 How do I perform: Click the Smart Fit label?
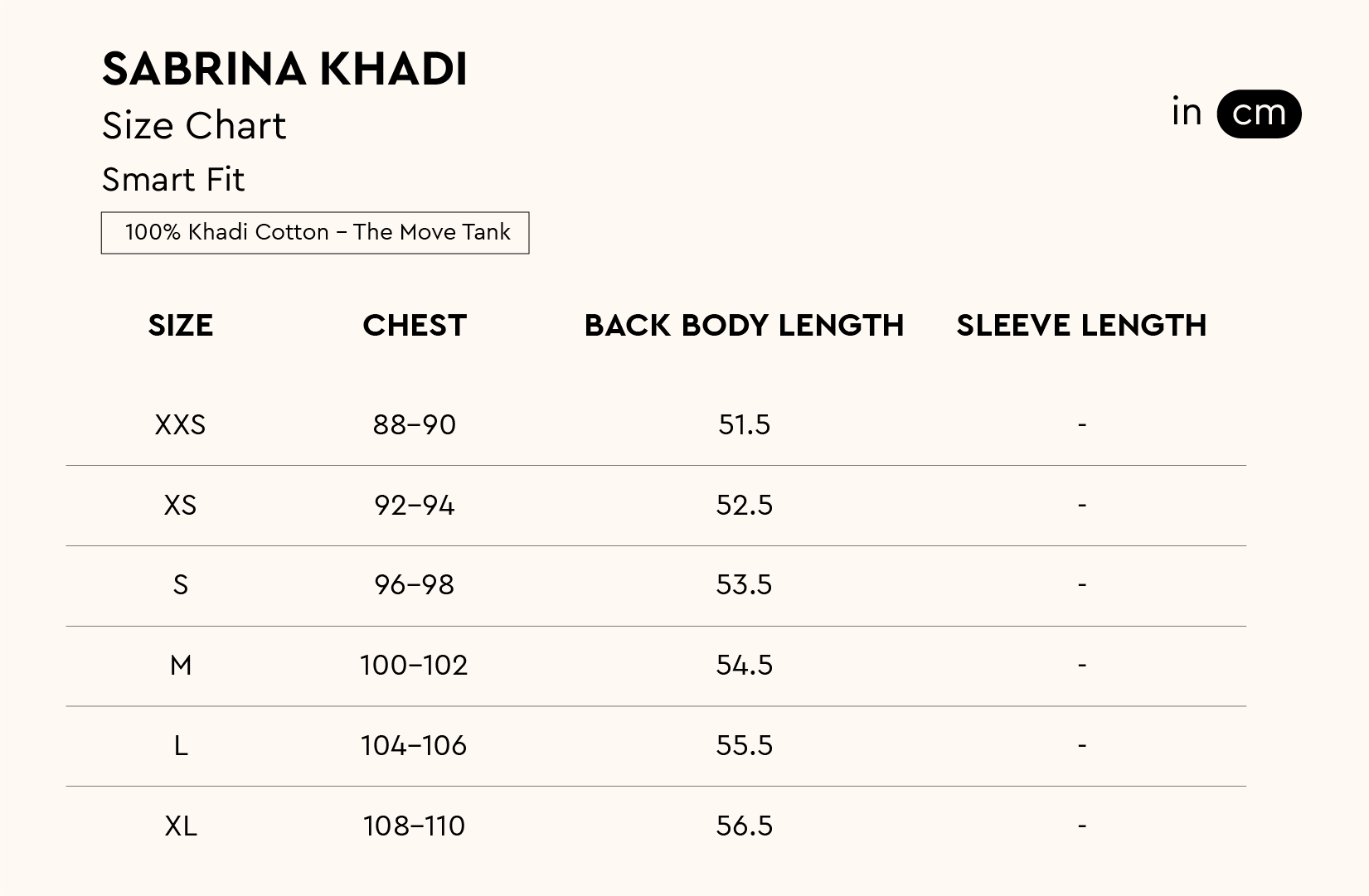click(x=172, y=180)
